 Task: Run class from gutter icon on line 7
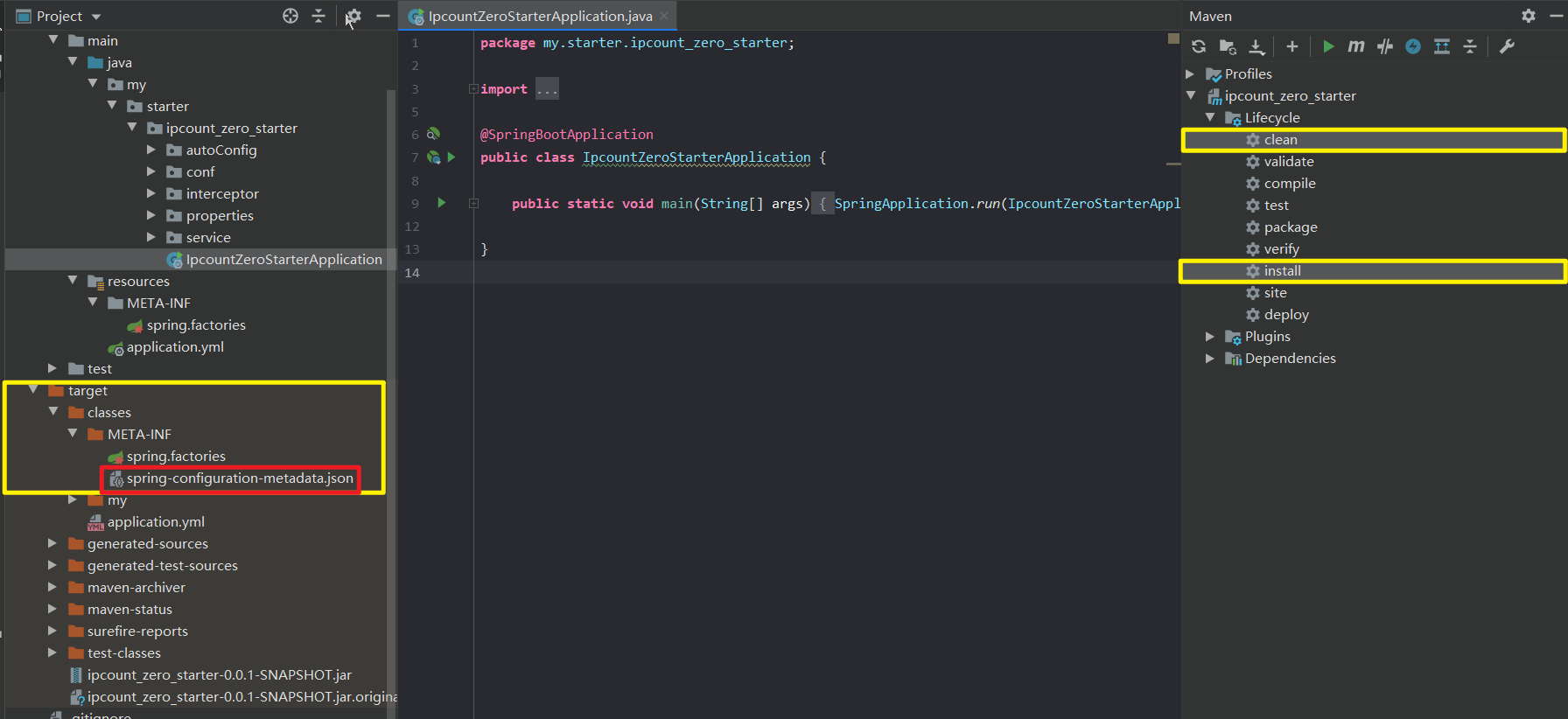click(451, 157)
